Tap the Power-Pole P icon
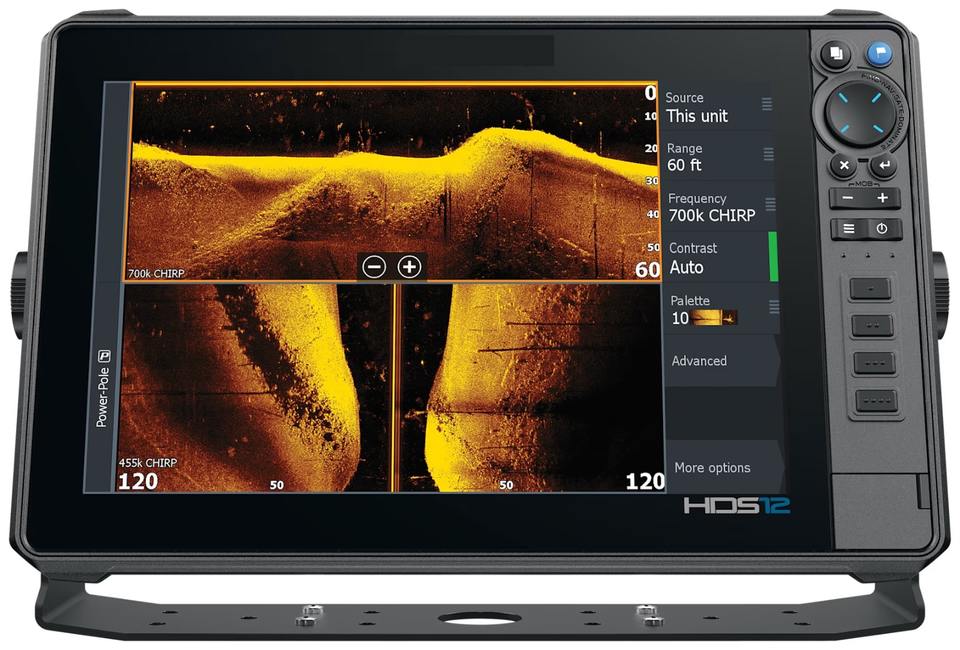 105,356
